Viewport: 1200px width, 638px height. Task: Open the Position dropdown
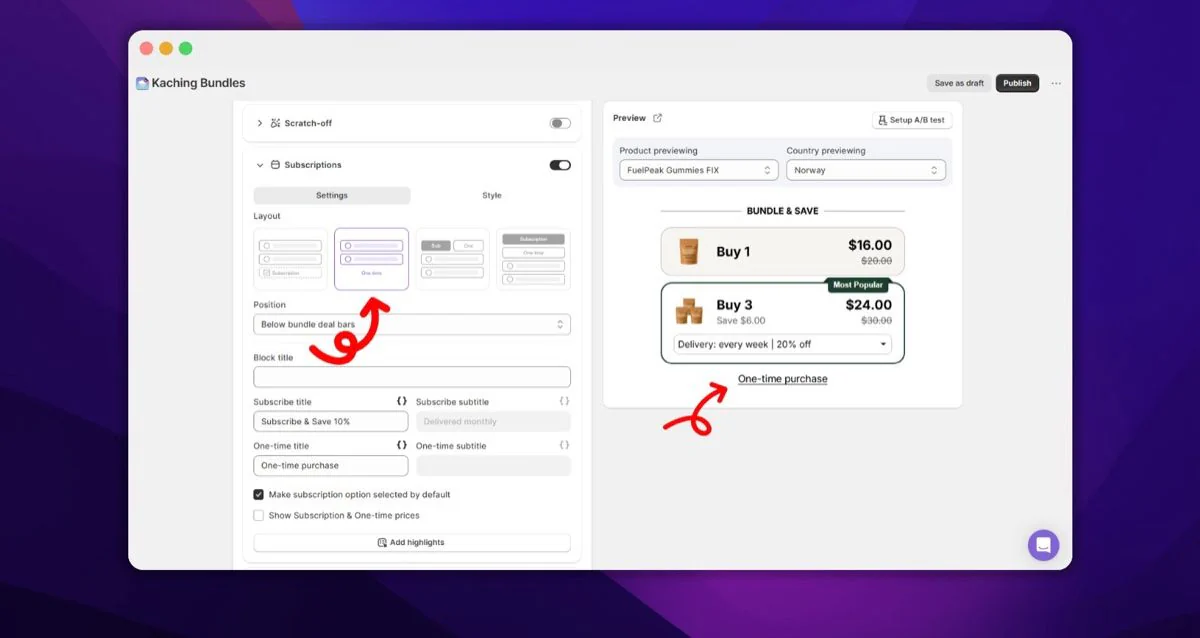(x=412, y=324)
